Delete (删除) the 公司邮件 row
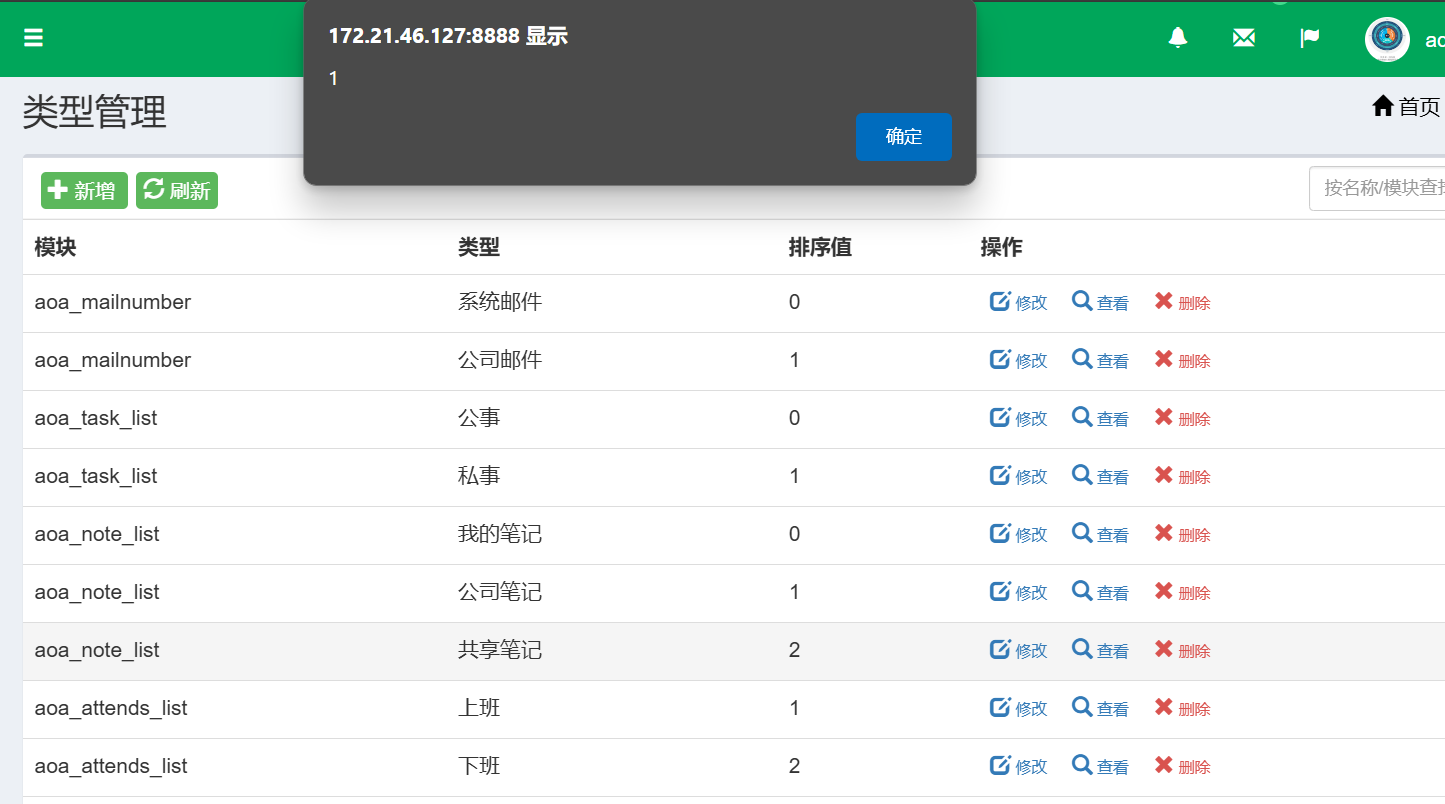The height and width of the screenshot is (804, 1445). [1183, 360]
